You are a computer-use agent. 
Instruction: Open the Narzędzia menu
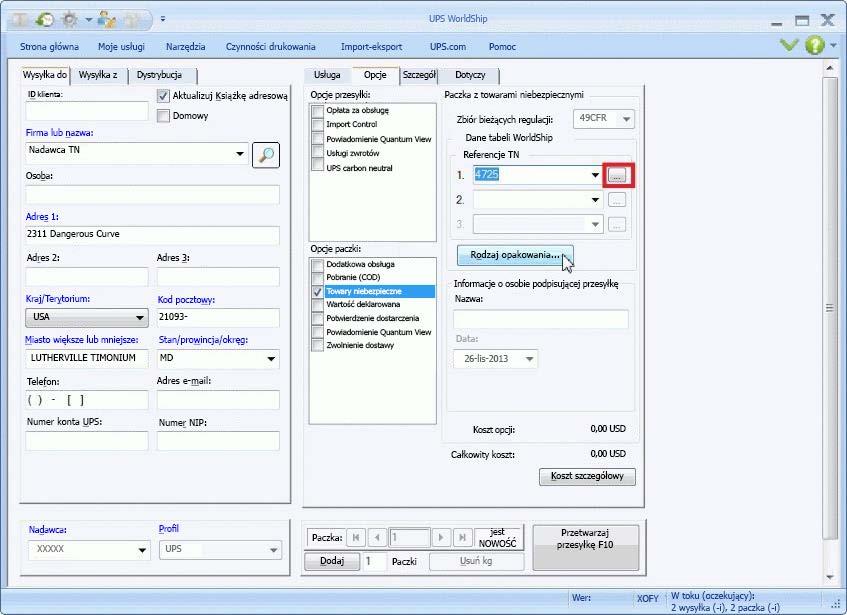(x=185, y=47)
